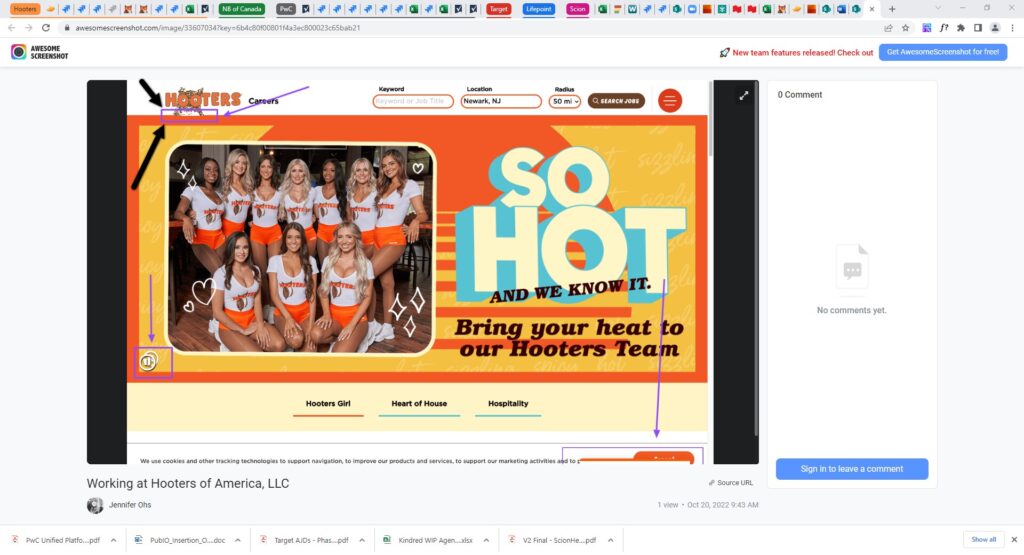Expand options for V2 Final ScionHe pdf download
Screen dimensions: 1024x555
tap(610, 540)
